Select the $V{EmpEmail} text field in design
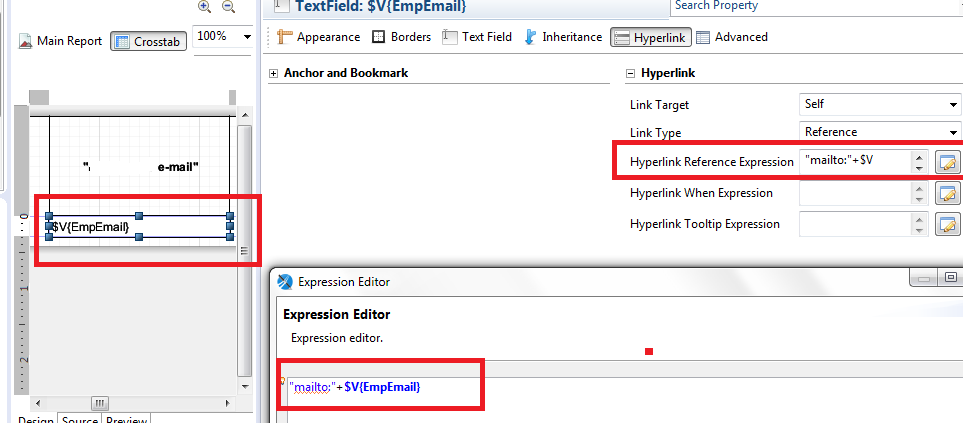 tap(138, 227)
